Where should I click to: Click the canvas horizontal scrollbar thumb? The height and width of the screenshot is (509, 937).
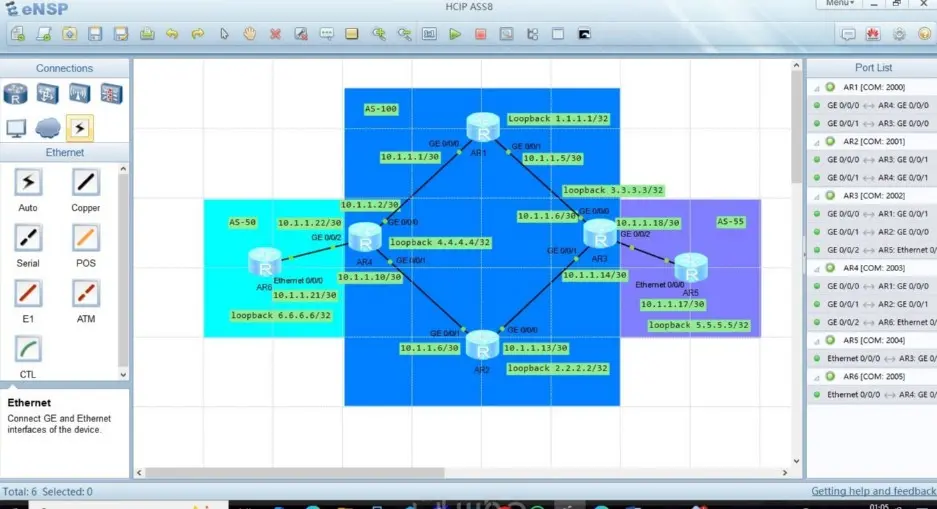[x=295, y=473]
